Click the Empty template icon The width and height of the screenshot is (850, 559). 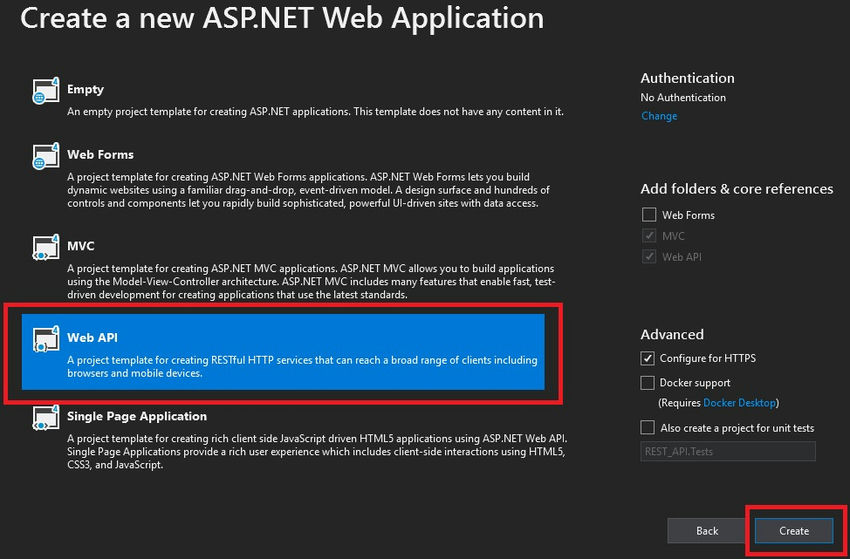(46, 91)
